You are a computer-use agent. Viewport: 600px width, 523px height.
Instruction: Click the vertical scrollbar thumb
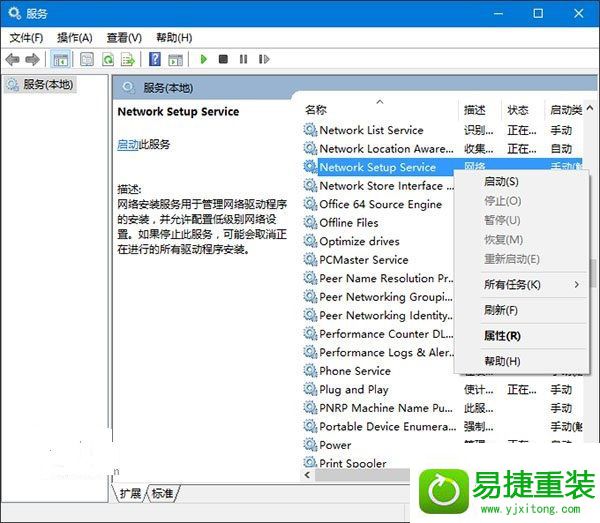click(593, 273)
